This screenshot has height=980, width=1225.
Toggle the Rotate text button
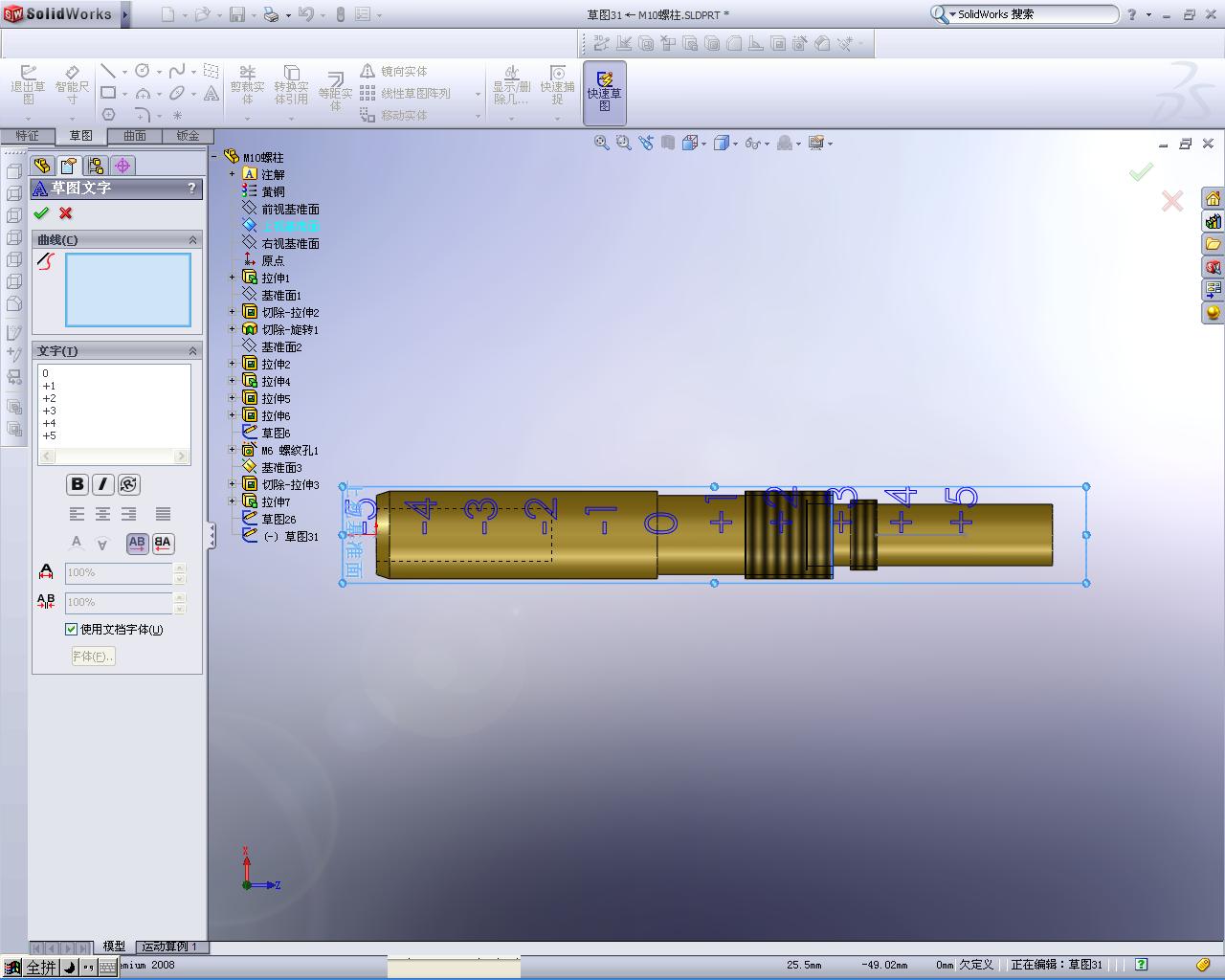tap(129, 484)
